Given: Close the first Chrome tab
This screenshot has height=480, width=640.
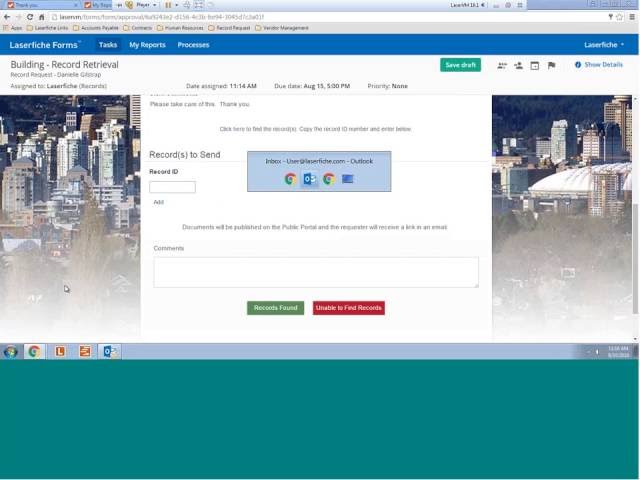Looking at the screenshot, I should 76,5.
